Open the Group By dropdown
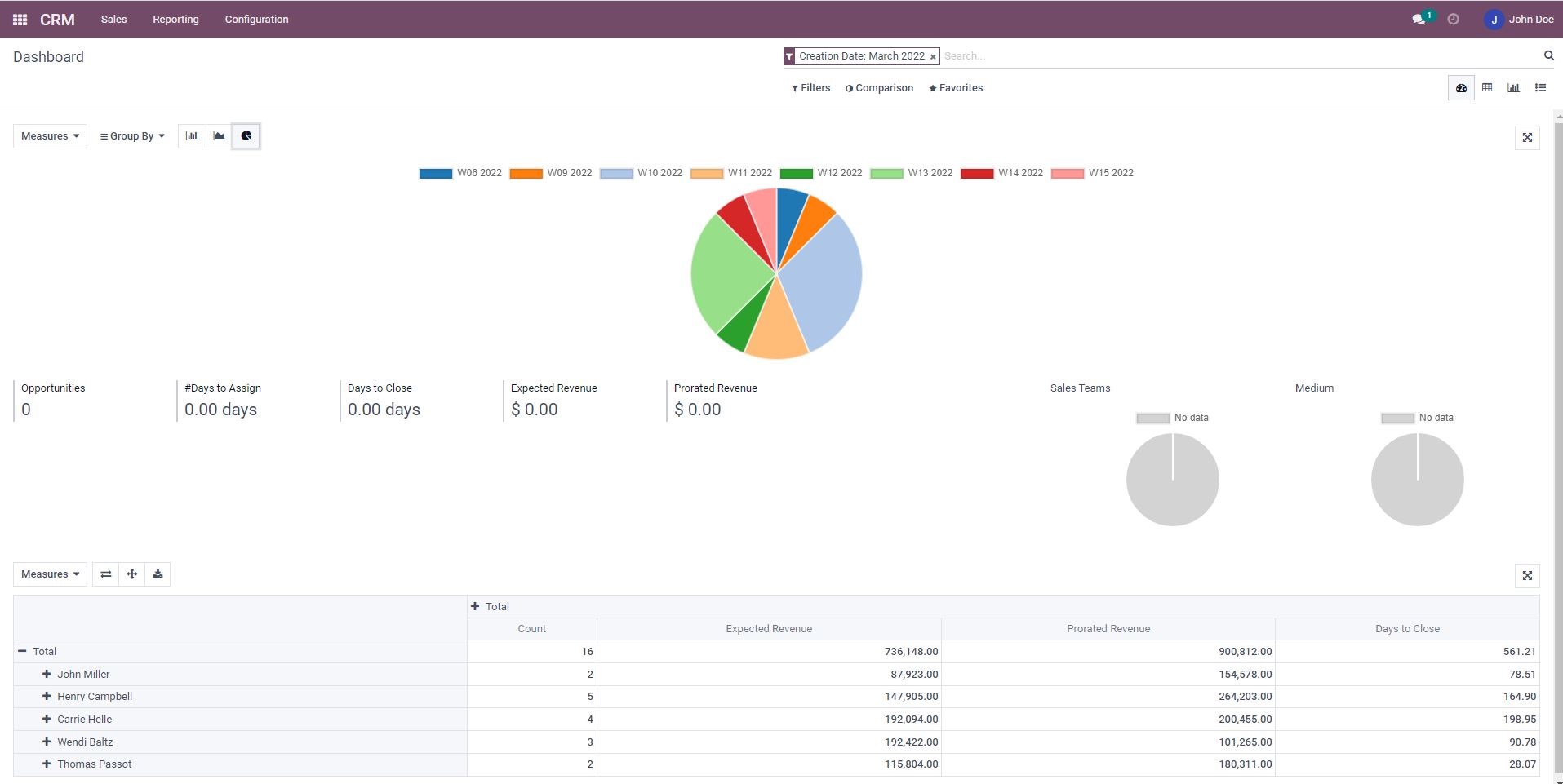Image resolution: width=1563 pixels, height=784 pixels. 132,136
